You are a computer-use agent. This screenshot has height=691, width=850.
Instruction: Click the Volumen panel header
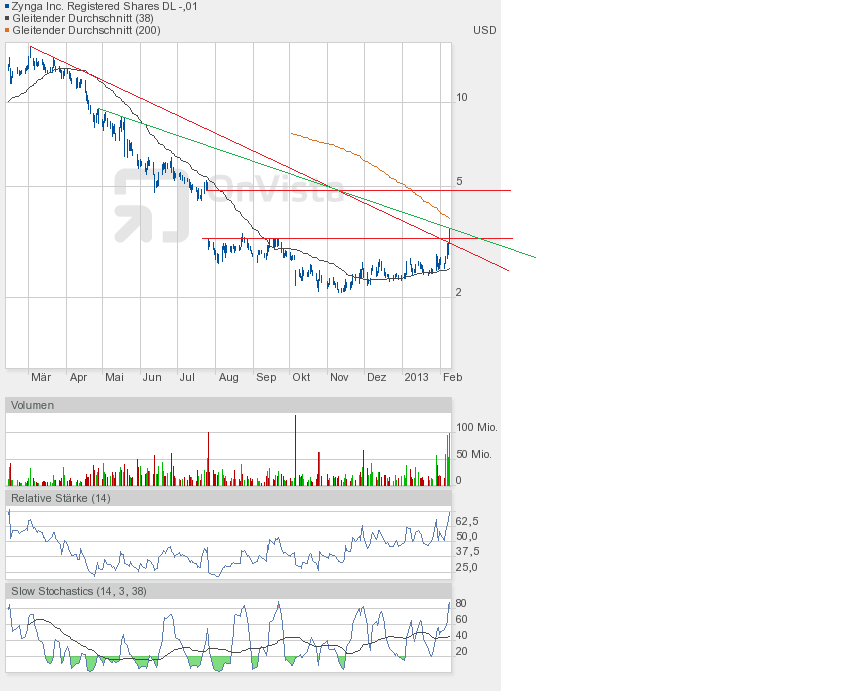[33, 405]
